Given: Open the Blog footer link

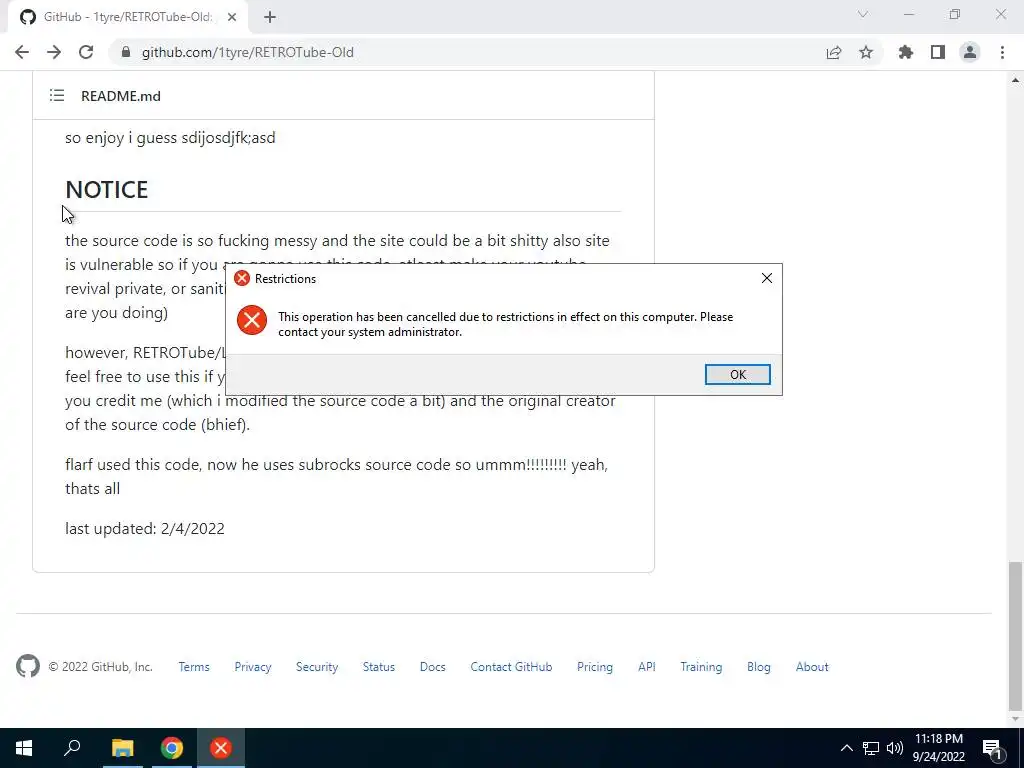Looking at the screenshot, I should coord(758,667).
